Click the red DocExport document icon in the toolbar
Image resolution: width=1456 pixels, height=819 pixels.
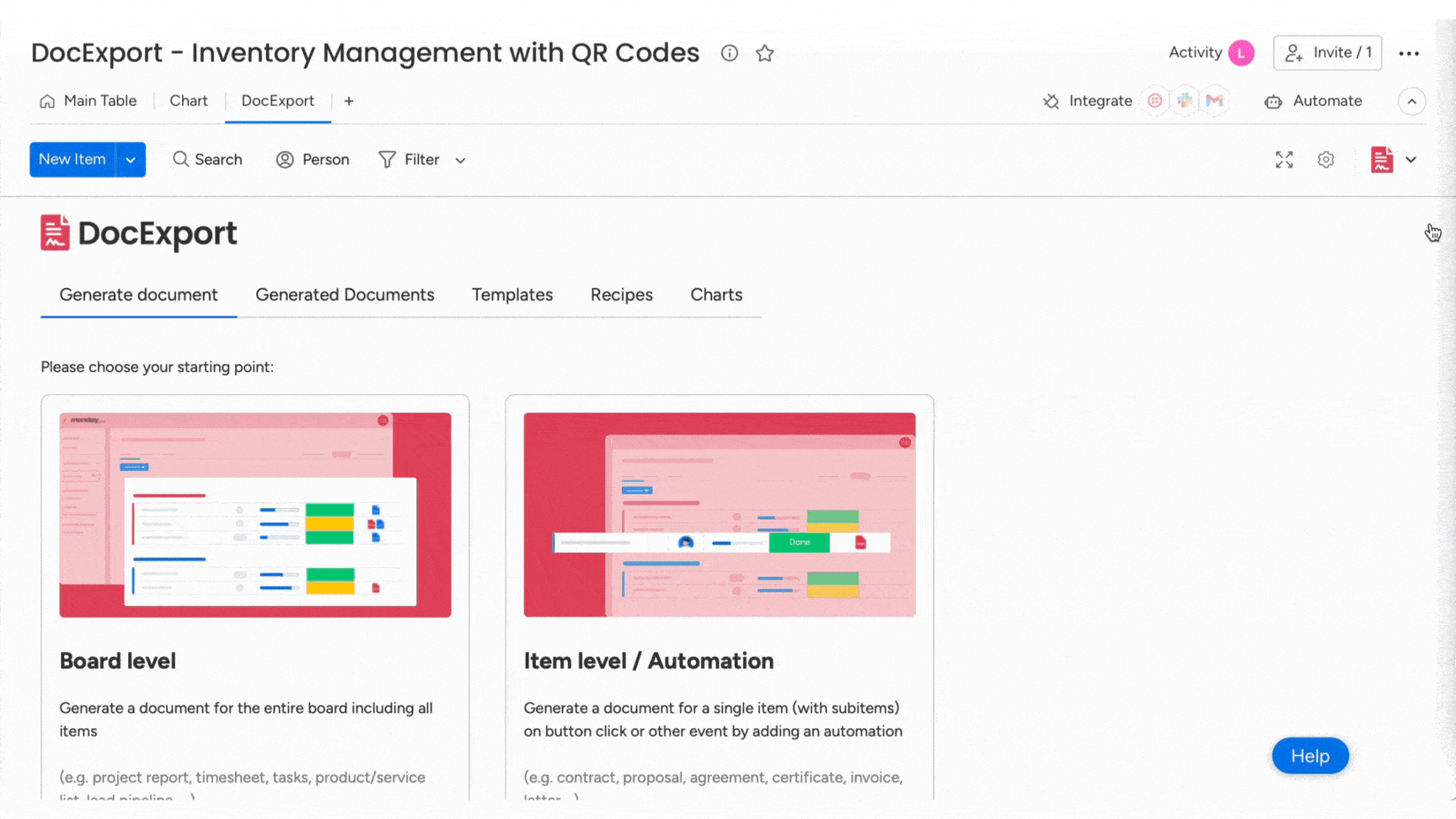pos(1382,160)
